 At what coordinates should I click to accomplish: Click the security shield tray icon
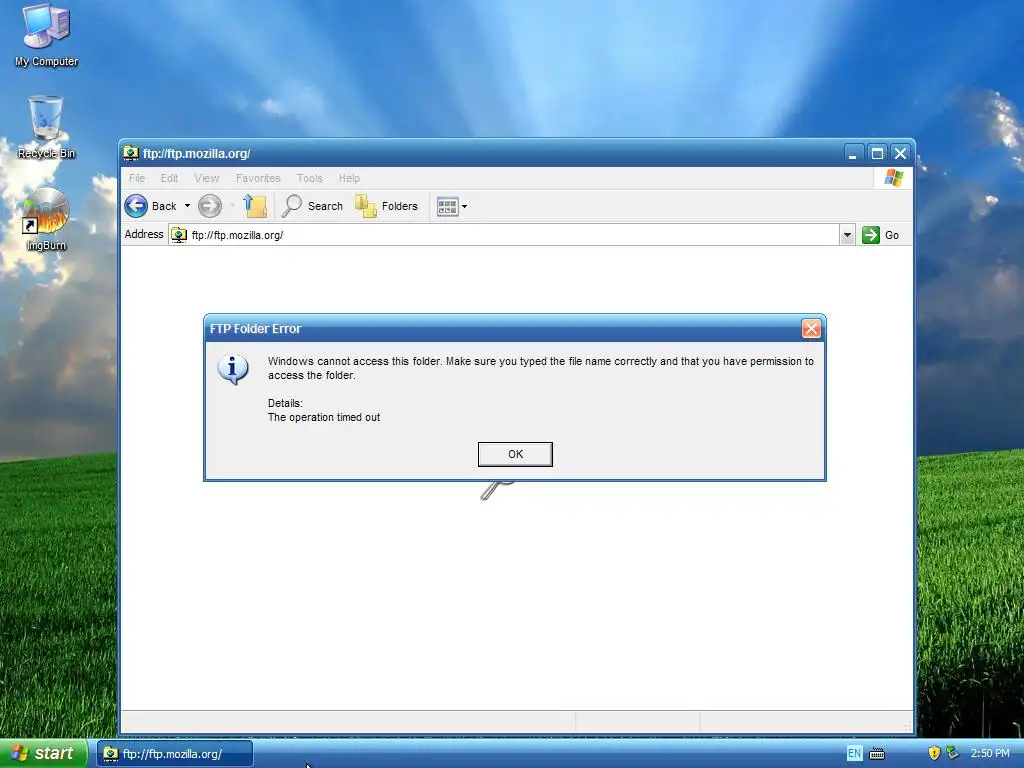pyautogui.click(x=934, y=753)
